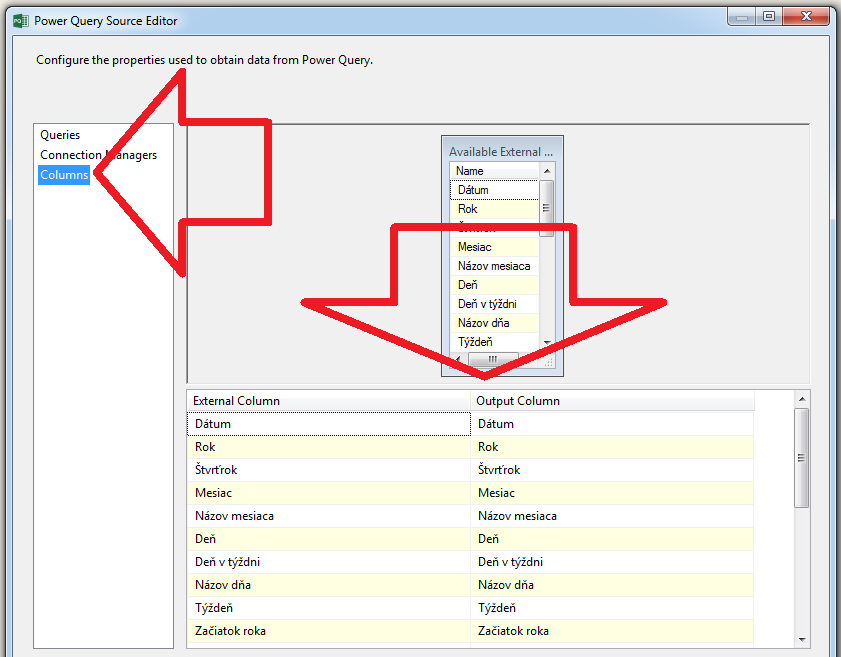Viewport: 841px width, 657px height.
Task: Select Deň v týždni cell under External Column
Action: (329, 562)
